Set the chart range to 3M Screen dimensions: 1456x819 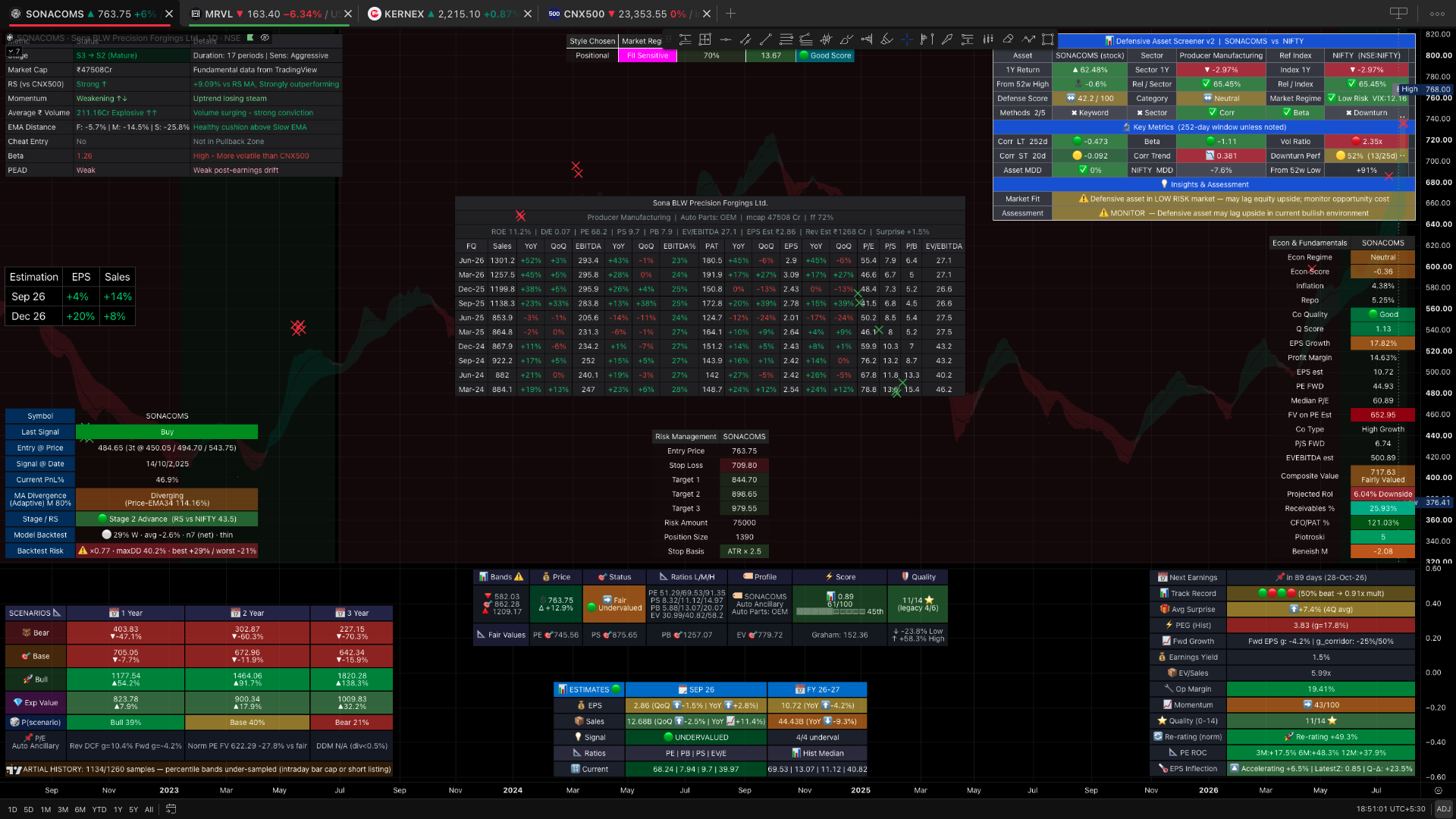click(x=63, y=809)
